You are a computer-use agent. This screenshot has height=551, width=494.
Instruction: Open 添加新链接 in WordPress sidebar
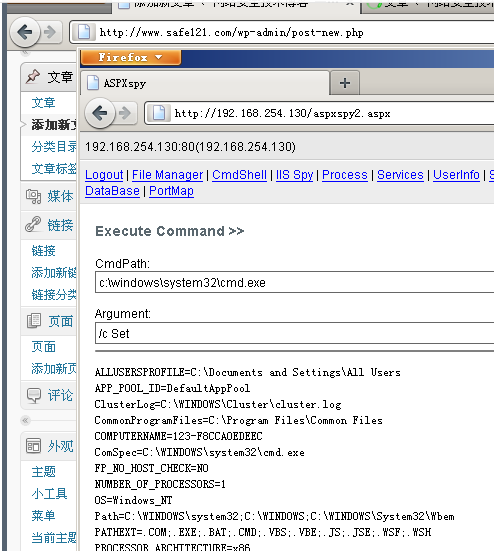(x=54, y=272)
